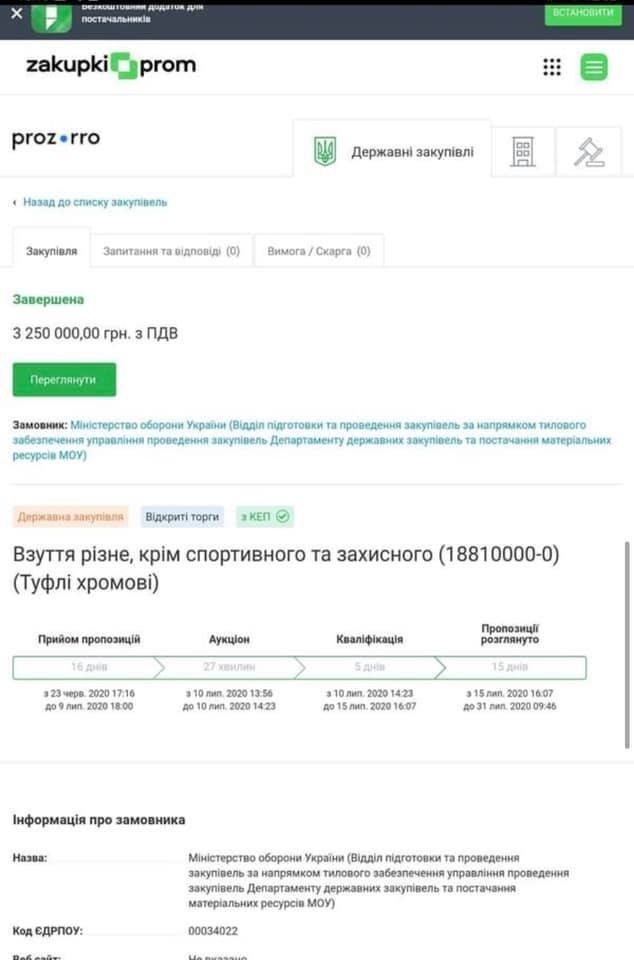
Task: Go back via Назад до списку закупівель
Action: coord(94,202)
